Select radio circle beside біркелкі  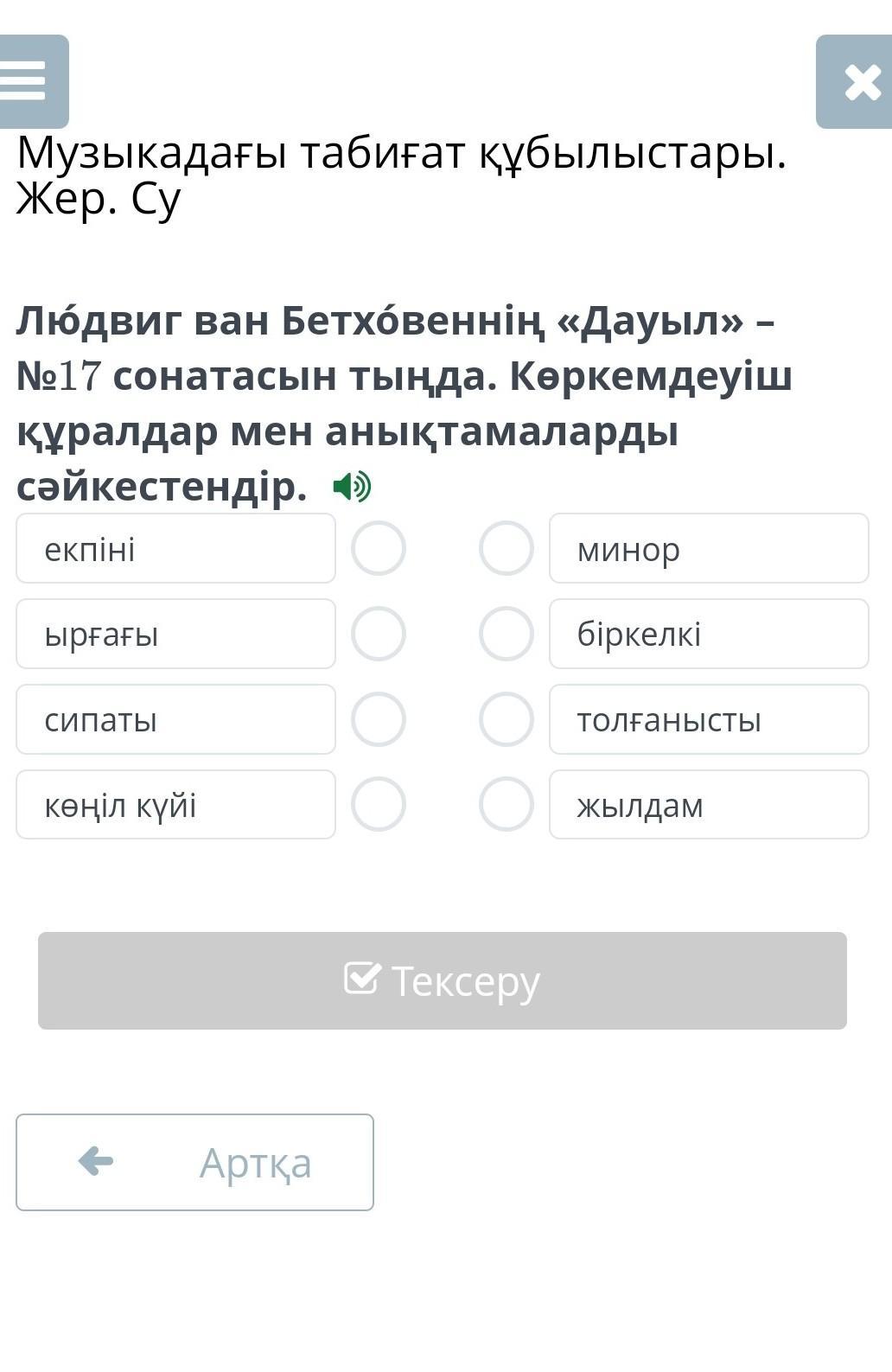507,634
